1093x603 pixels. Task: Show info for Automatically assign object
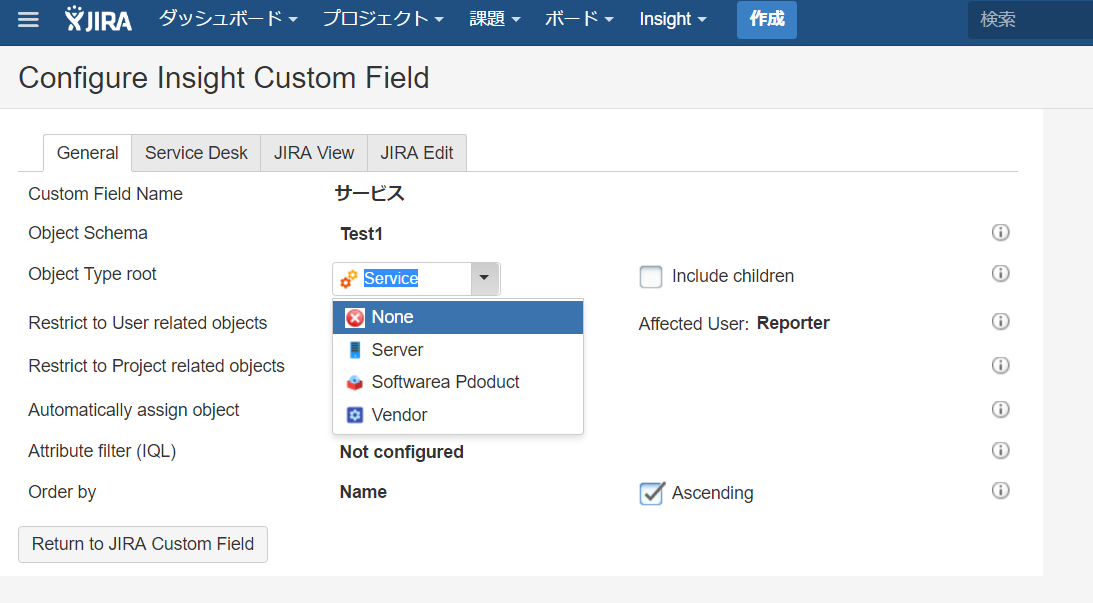click(1000, 409)
